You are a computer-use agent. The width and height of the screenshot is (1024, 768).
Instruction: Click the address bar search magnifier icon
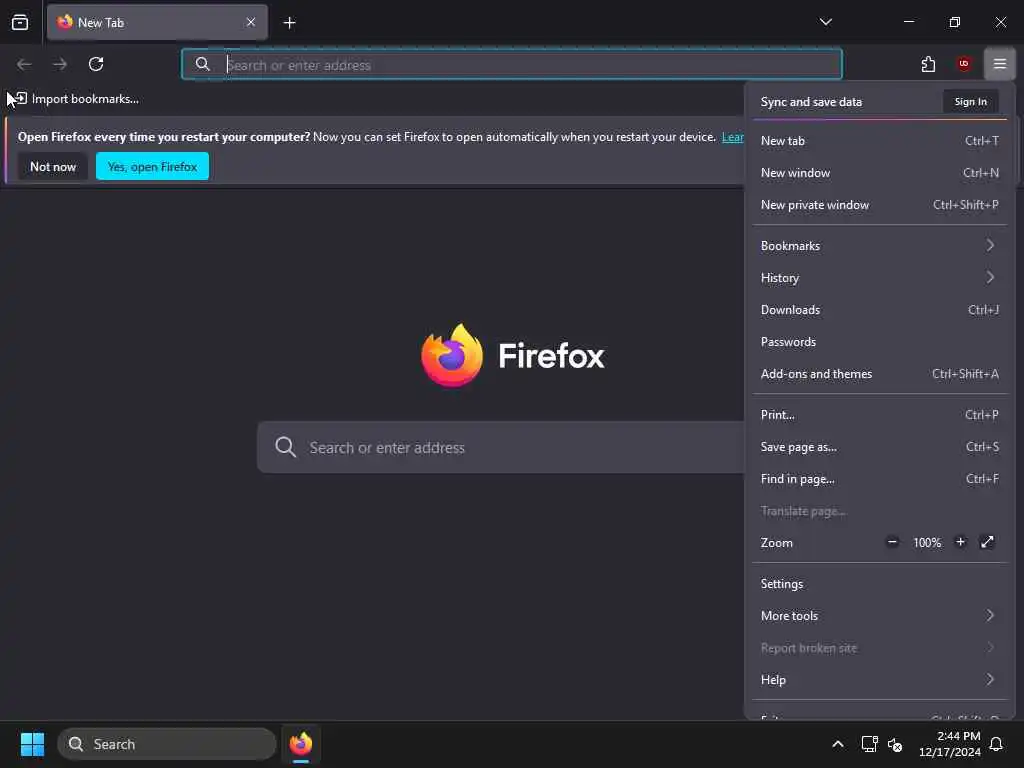pos(203,64)
